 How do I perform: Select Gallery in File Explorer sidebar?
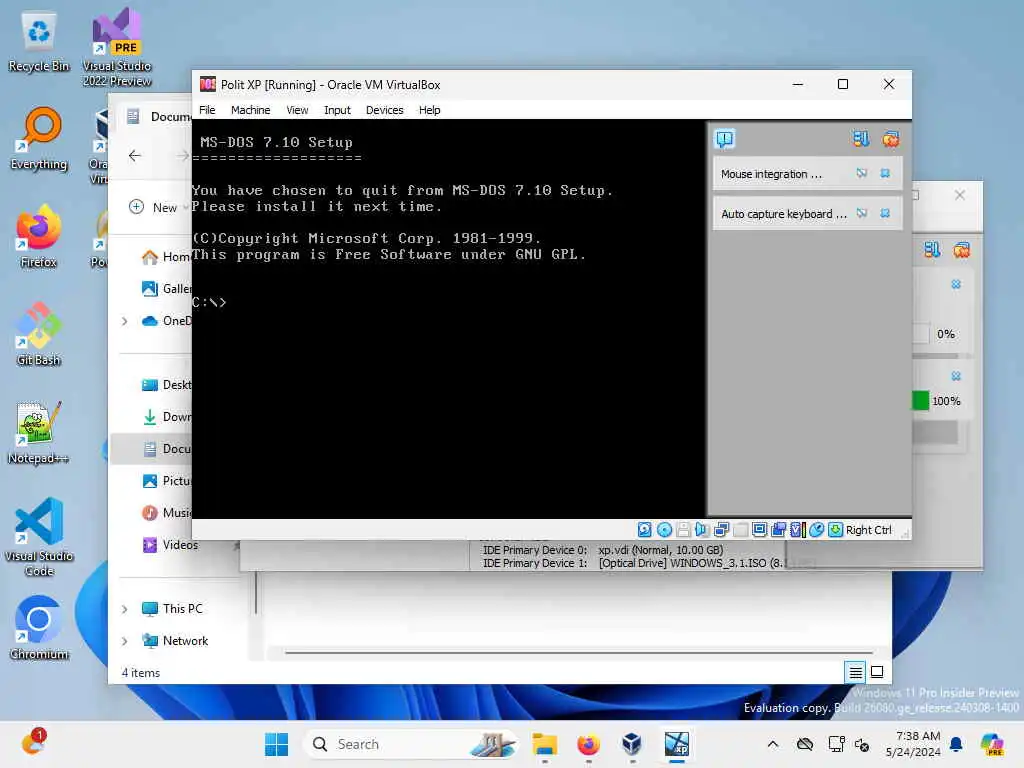coord(167,288)
